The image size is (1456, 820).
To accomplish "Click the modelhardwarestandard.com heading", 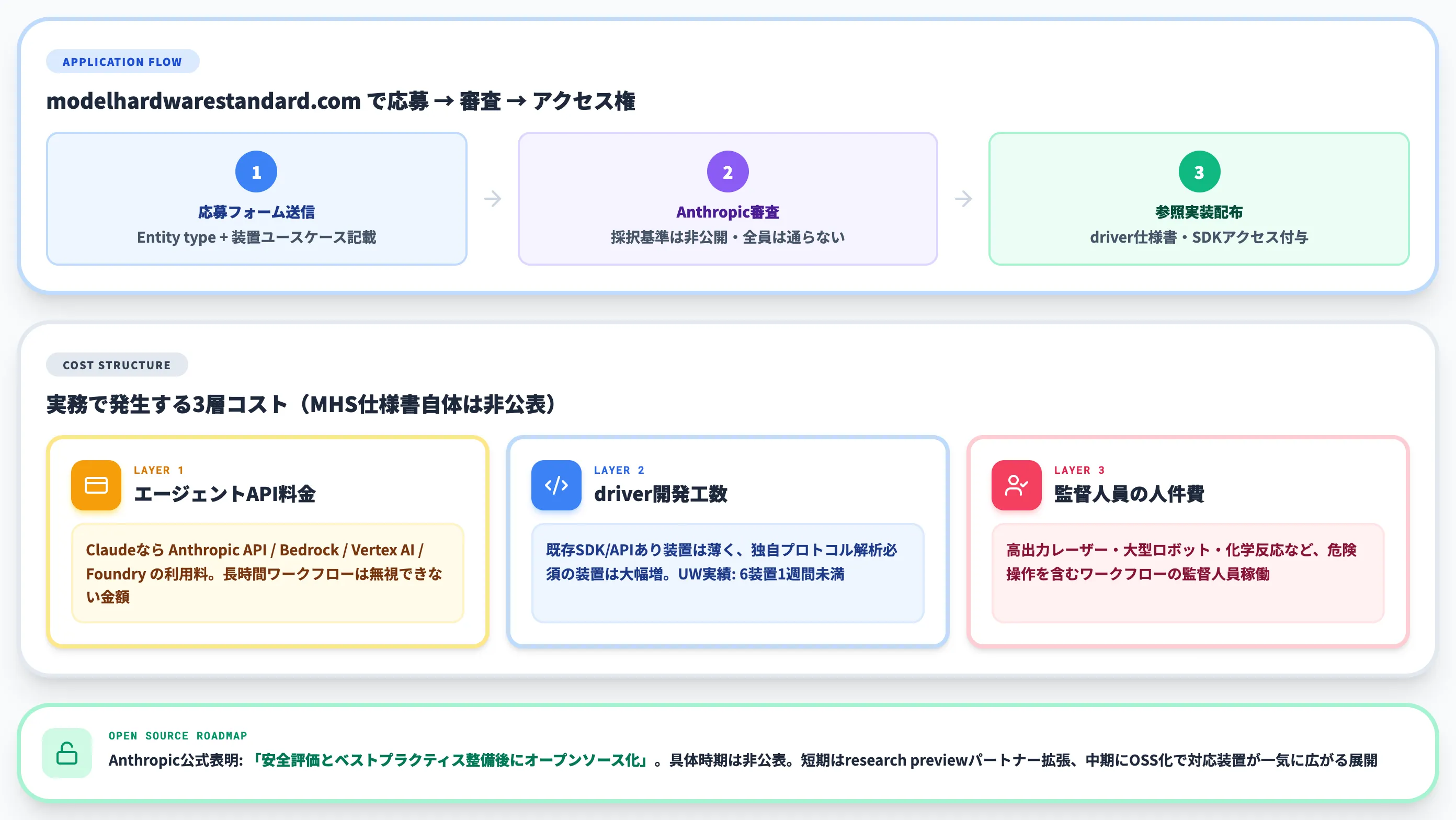I will (341, 101).
